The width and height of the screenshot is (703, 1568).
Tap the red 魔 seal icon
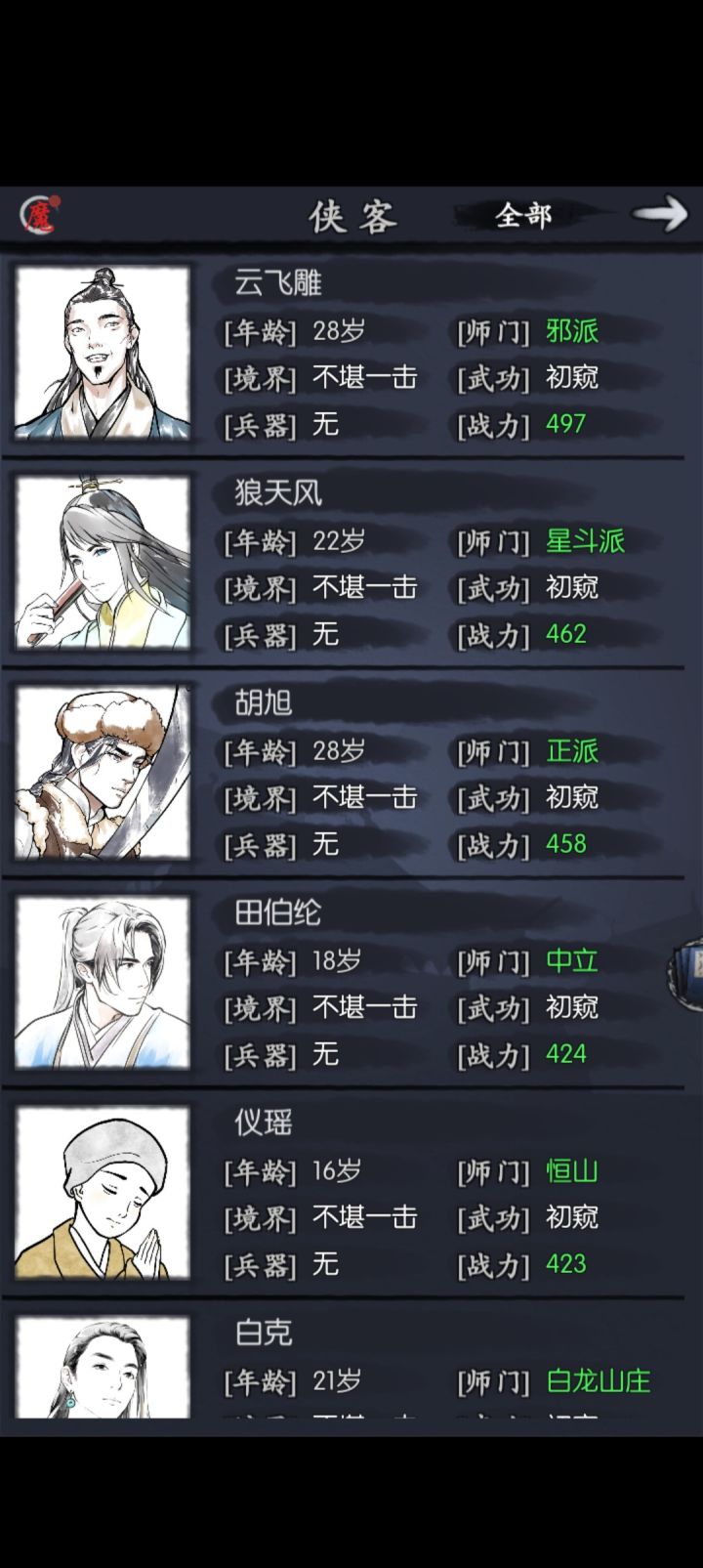click(x=40, y=215)
